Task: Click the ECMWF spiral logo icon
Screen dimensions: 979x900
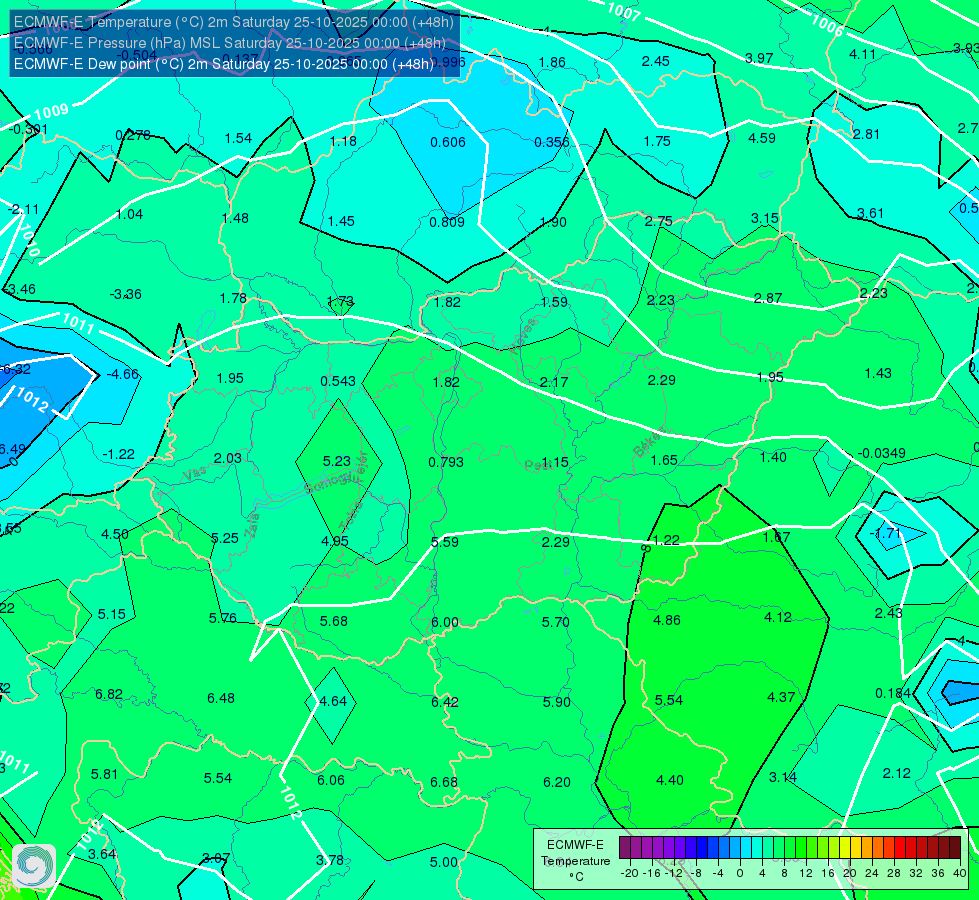Action: tap(34, 866)
